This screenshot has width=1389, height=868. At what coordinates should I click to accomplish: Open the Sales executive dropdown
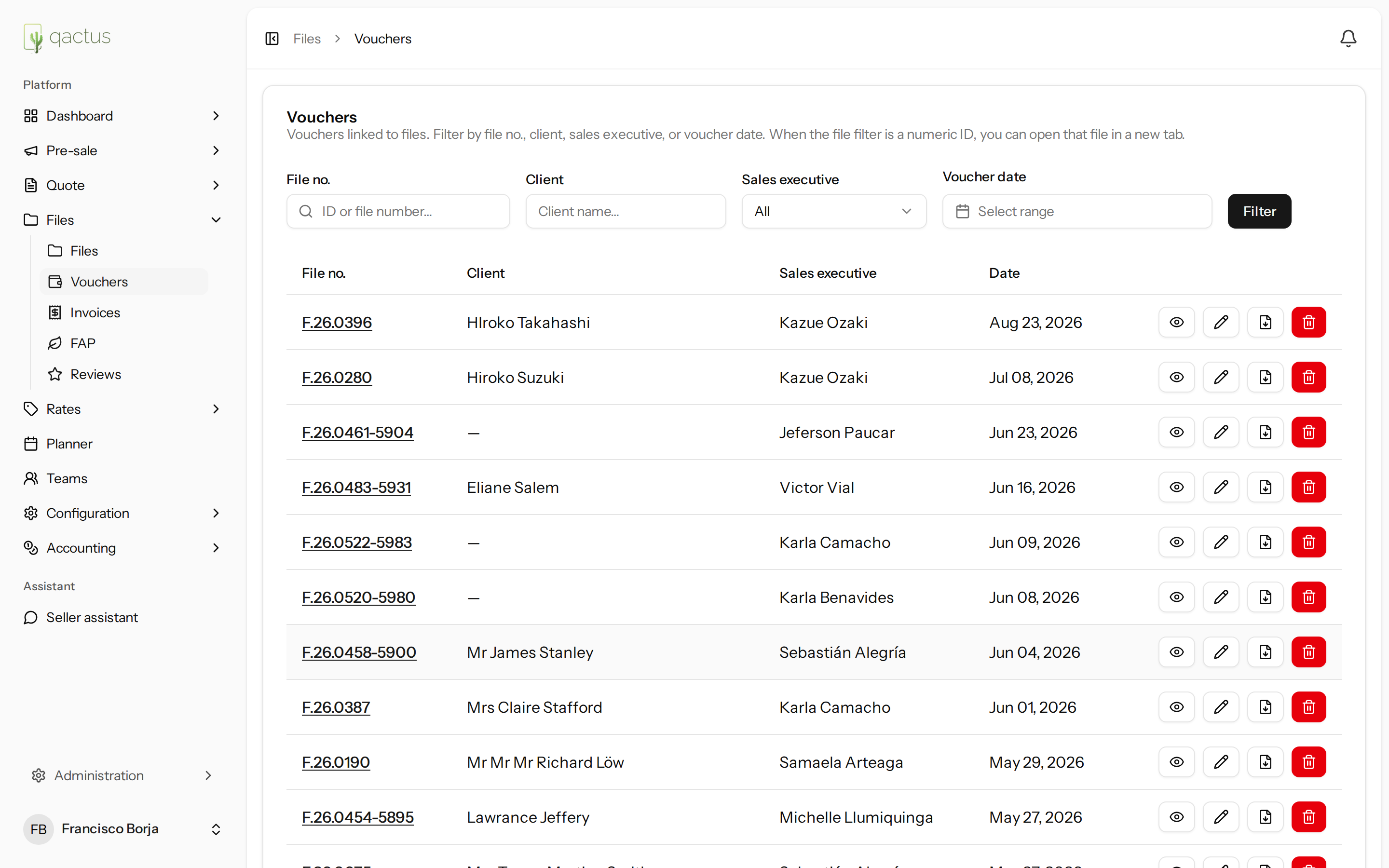coord(833,211)
